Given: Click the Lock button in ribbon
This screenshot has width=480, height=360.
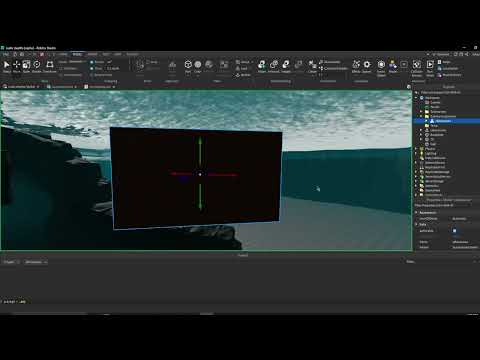Looking at the screenshot, I should pyautogui.click(x=242, y=68).
